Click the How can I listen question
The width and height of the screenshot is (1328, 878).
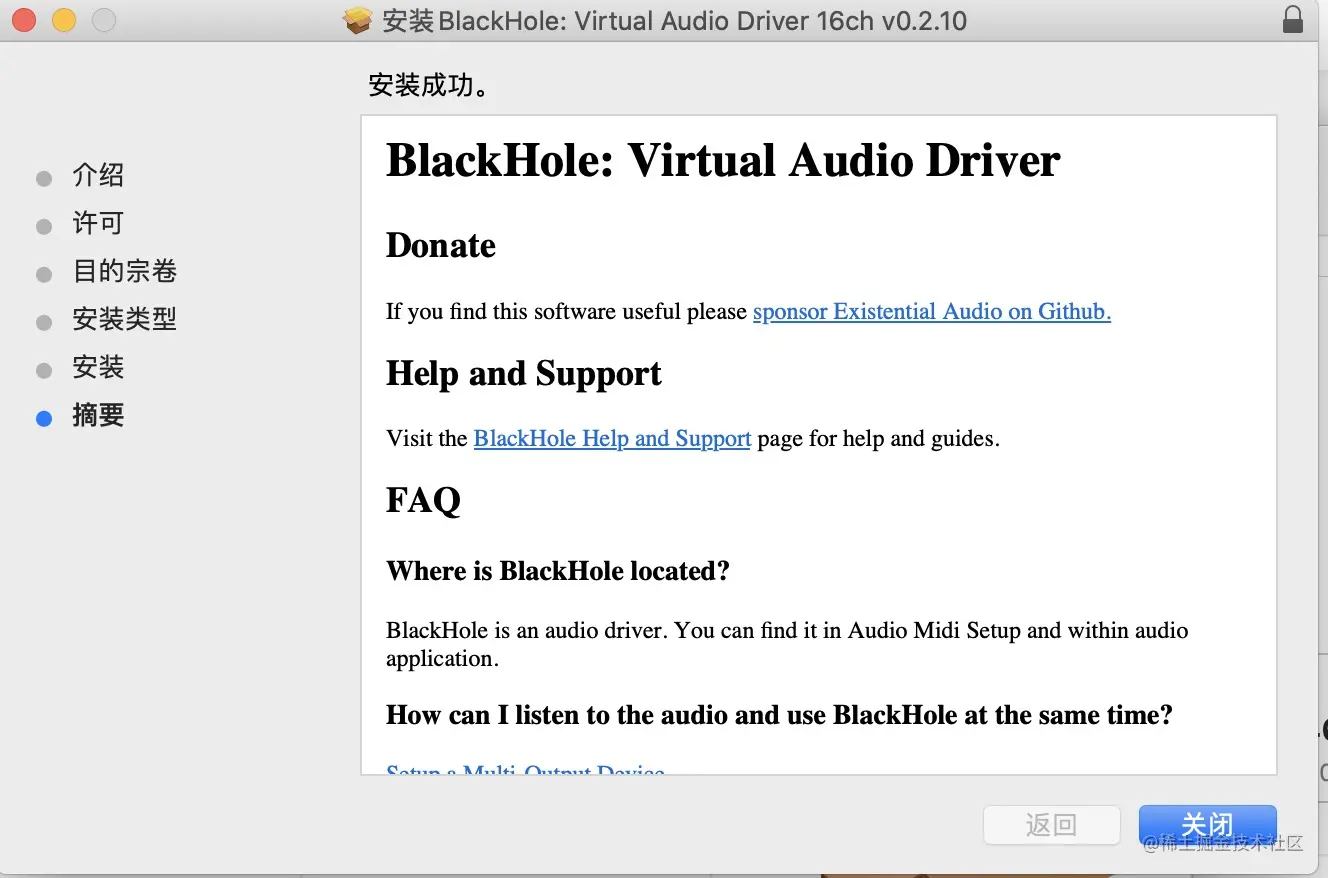point(779,715)
